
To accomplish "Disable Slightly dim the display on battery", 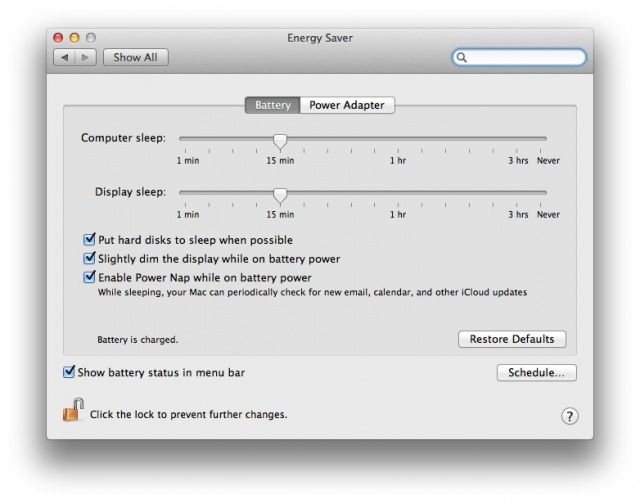I will (x=89, y=259).
